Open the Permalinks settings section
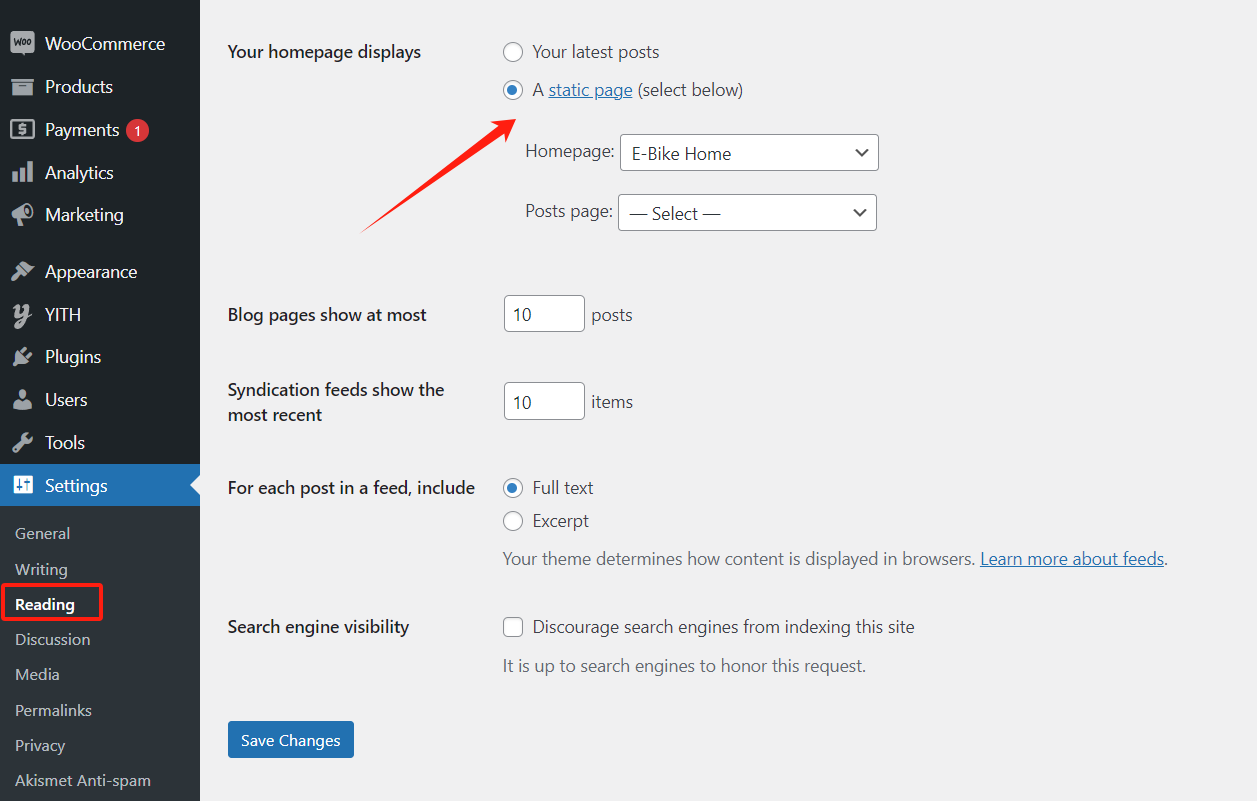Screen dimensions: 1257x801 pos(52,710)
